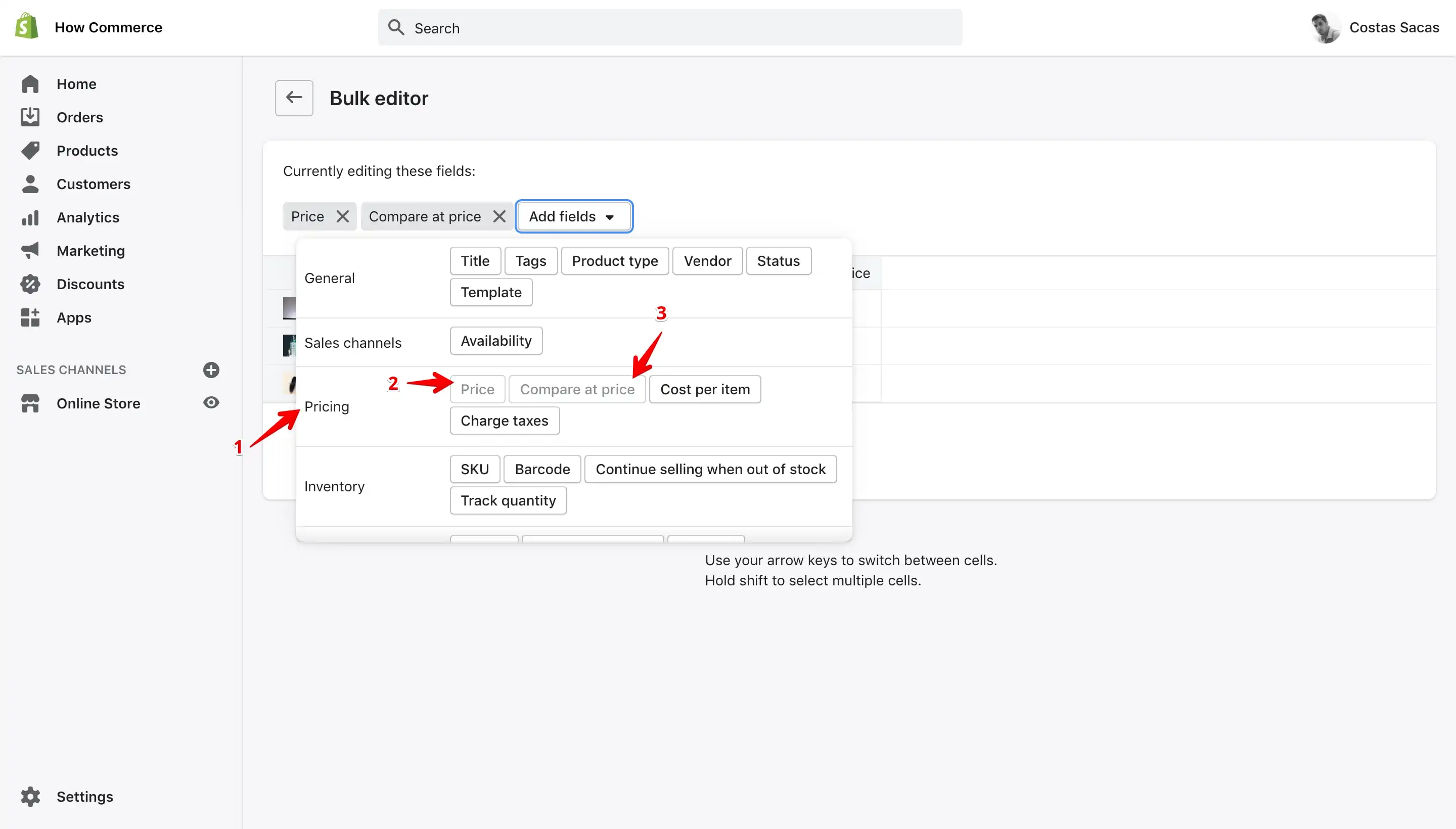The width and height of the screenshot is (1456, 829).
Task: Click Costas Sacas profile avatar
Action: click(1325, 27)
